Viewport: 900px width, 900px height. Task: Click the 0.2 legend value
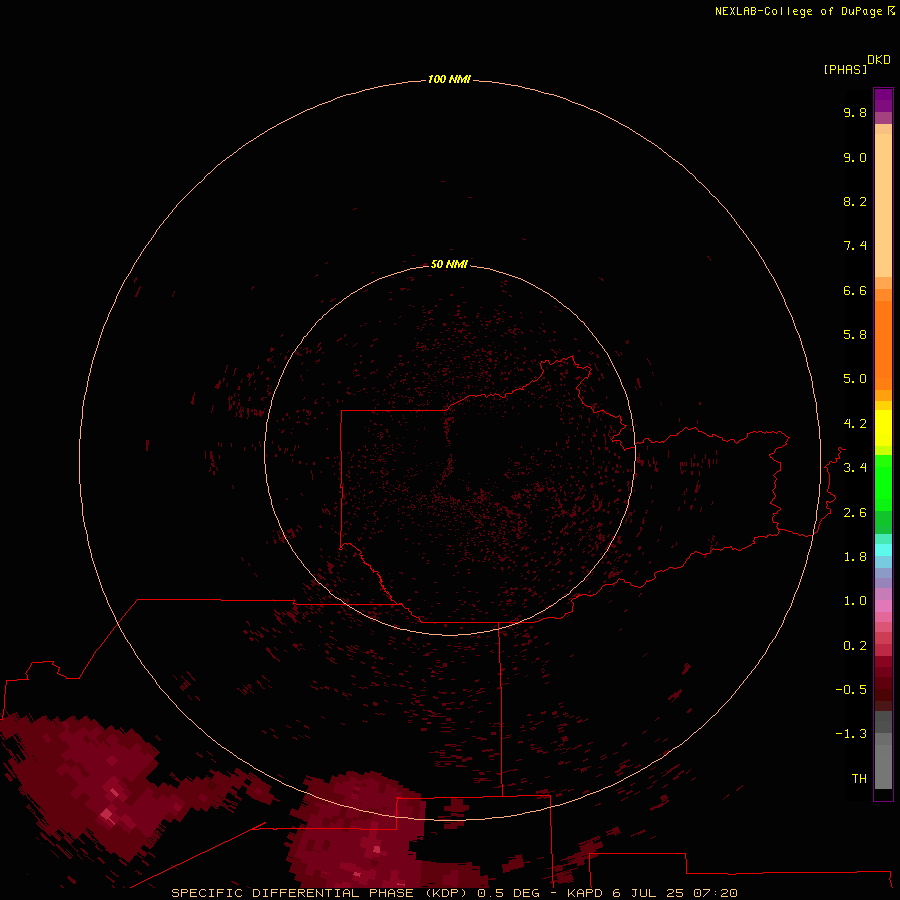tap(855, 646)
